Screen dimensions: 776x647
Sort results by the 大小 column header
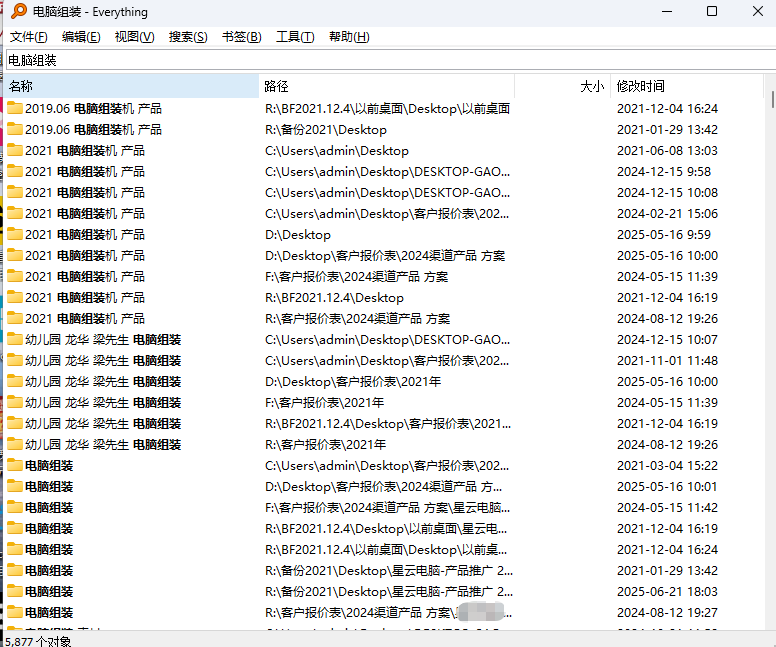[562, 86]
